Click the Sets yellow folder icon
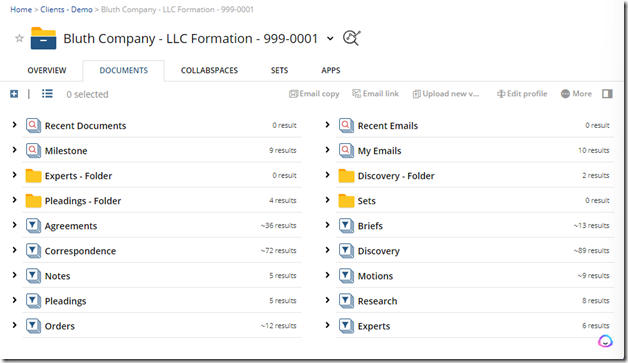Screen dimensions: 628x363 click(x=346, y=201)
